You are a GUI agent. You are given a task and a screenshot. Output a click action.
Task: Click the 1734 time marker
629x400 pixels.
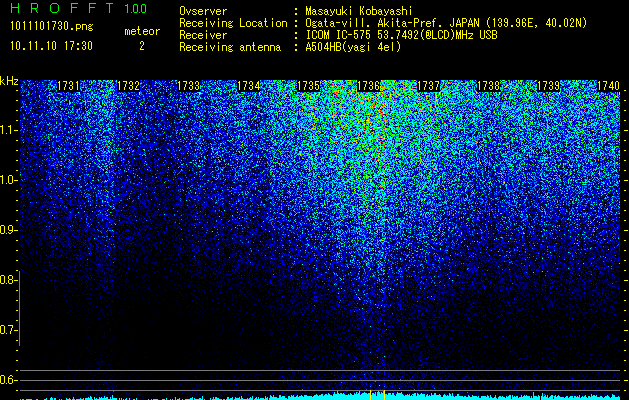[249, 86]
